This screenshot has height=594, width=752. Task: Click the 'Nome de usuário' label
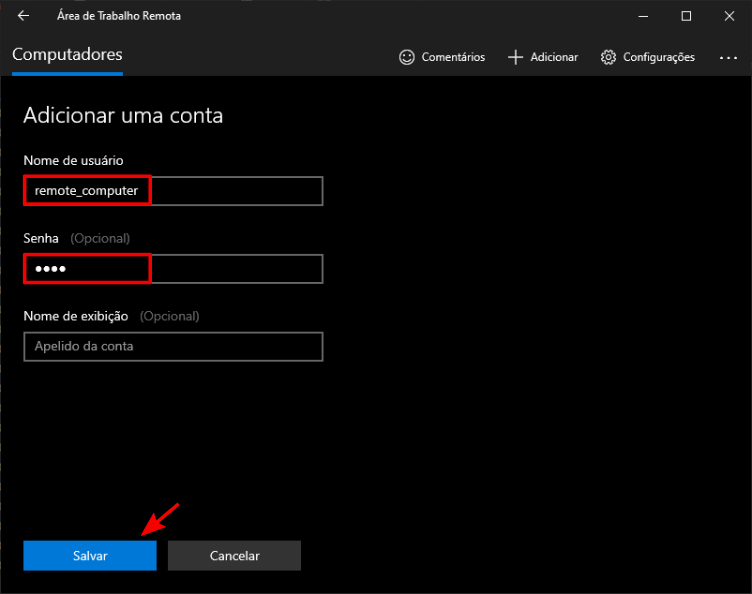click(73, 161)
